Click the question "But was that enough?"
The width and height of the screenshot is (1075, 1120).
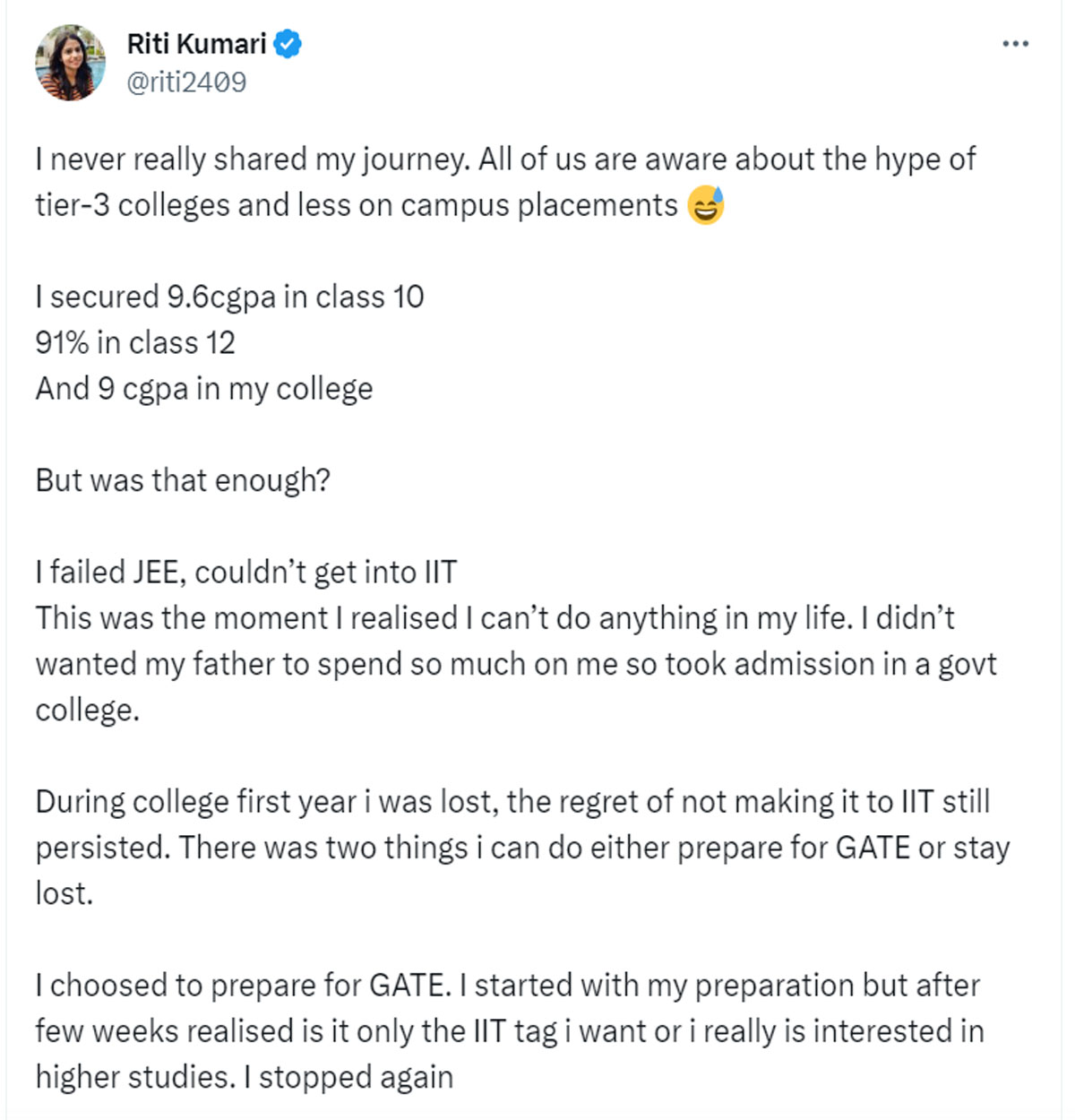[183, 480]
